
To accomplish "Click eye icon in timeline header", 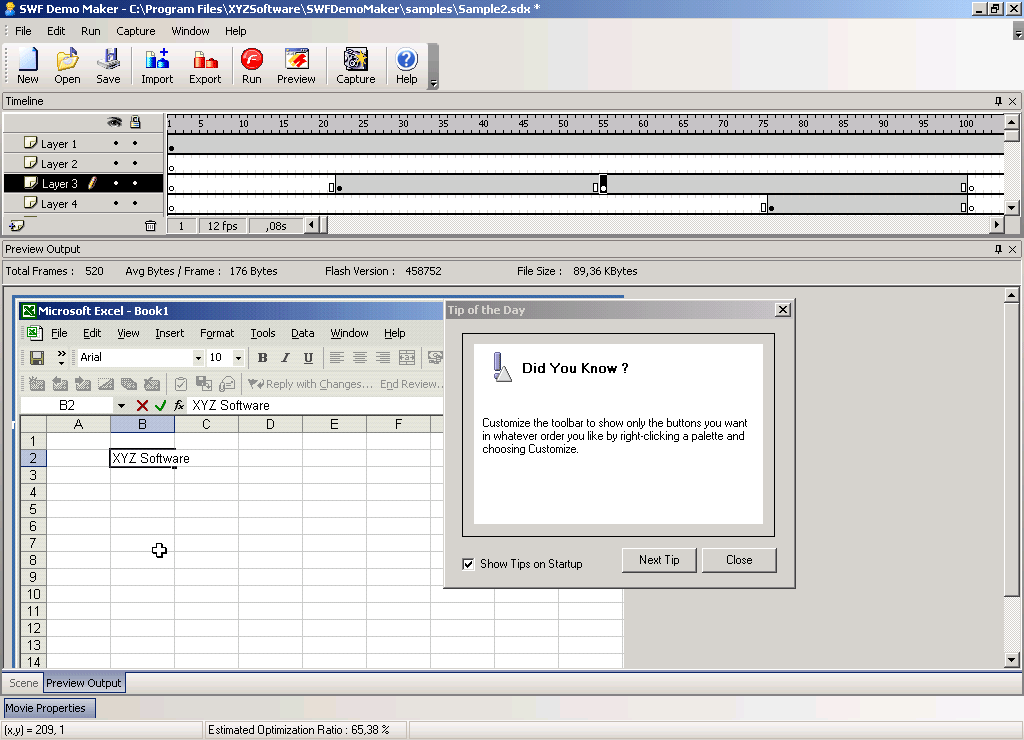I will (114, 122).
